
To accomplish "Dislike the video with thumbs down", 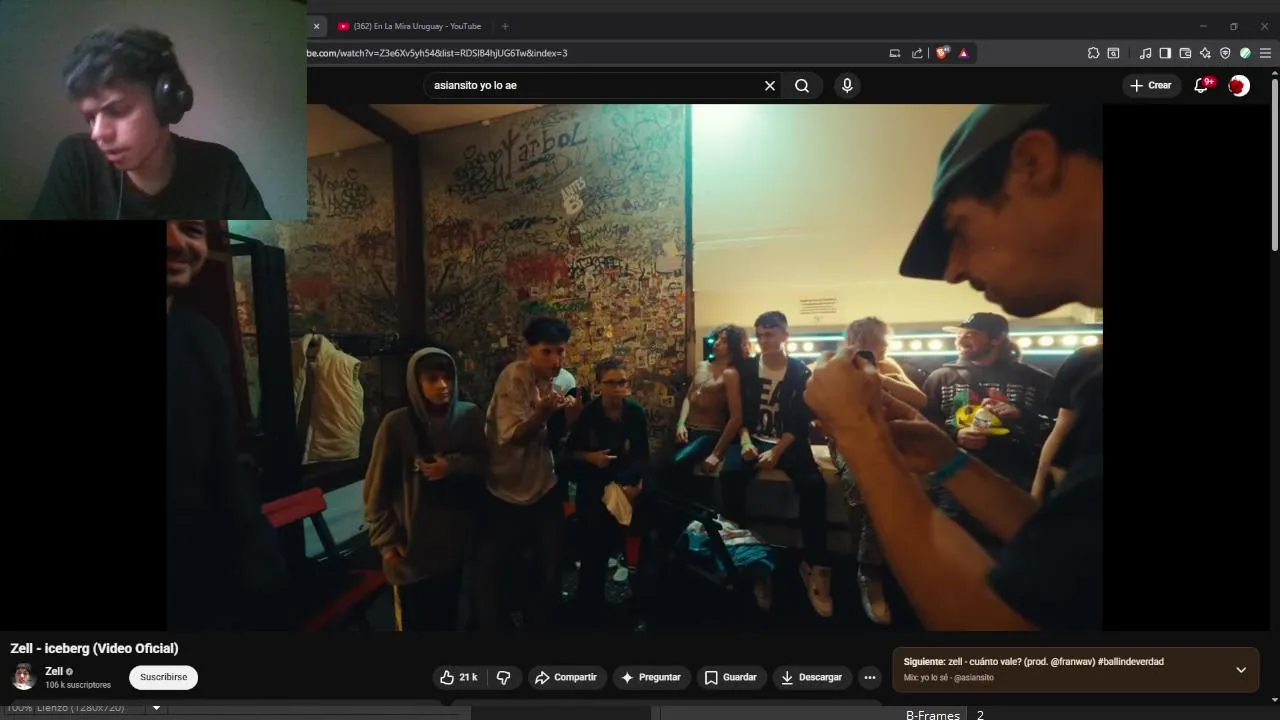I will coord(504,678).
